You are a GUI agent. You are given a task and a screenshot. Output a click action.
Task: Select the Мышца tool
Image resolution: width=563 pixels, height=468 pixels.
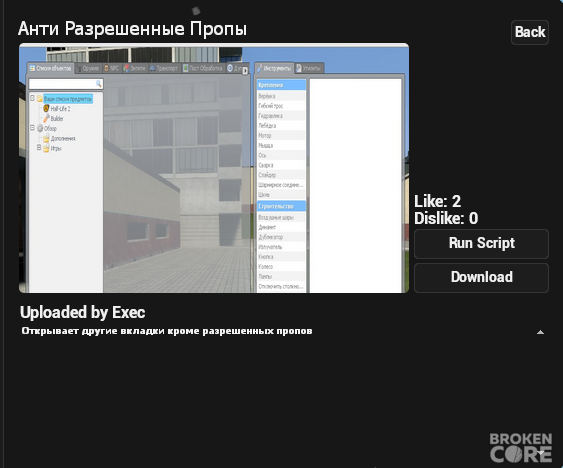click(281, 145)
